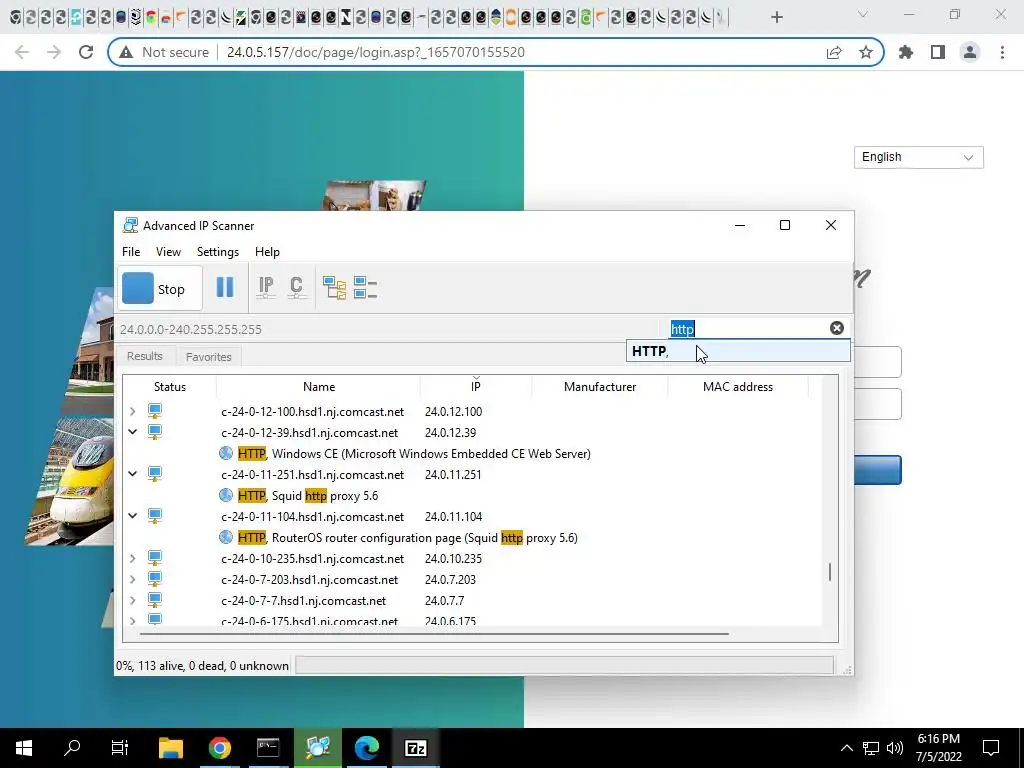This screenshot has height=768, width=1024.
Task: Click the IP toolbar icon
Action: tap(266, 287)
